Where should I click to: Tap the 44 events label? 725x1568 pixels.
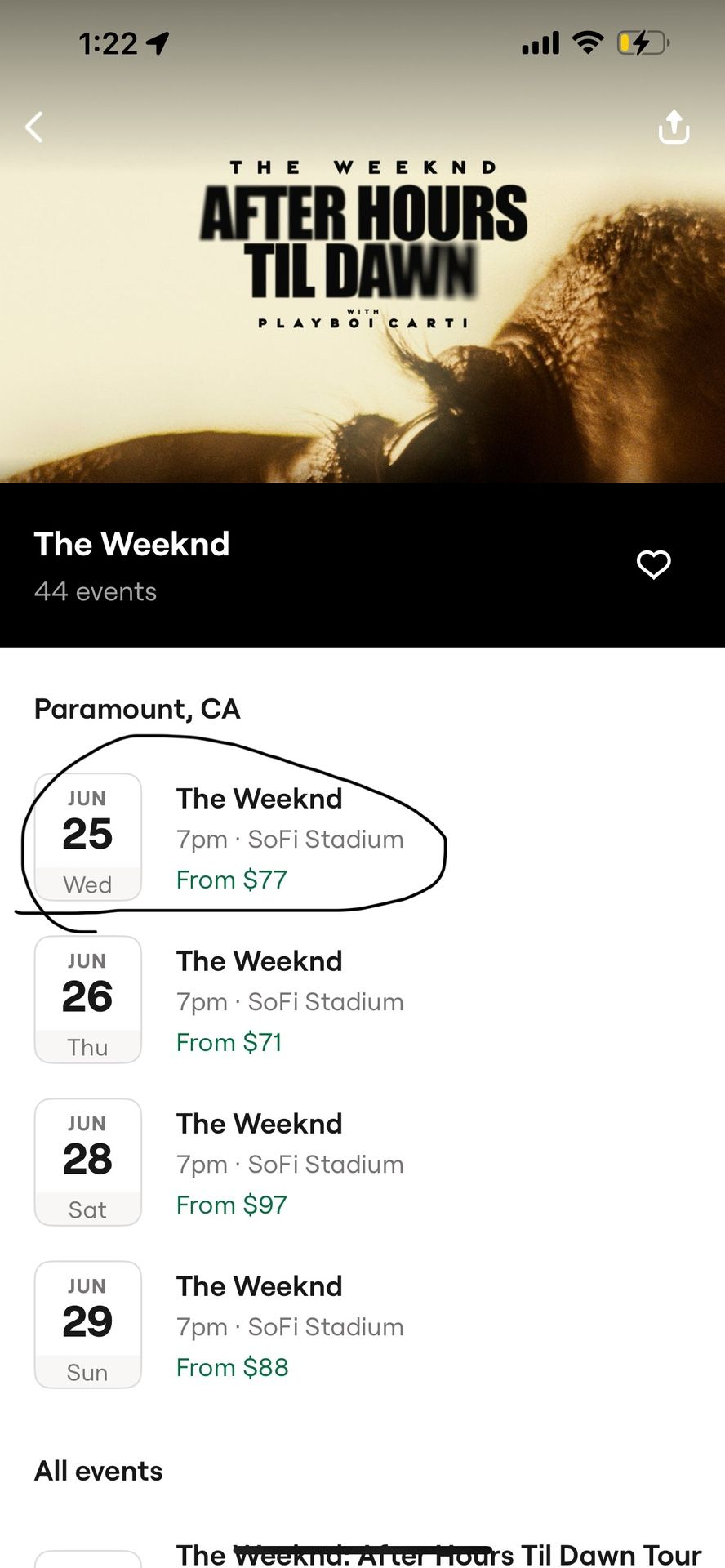pos(95,591)
